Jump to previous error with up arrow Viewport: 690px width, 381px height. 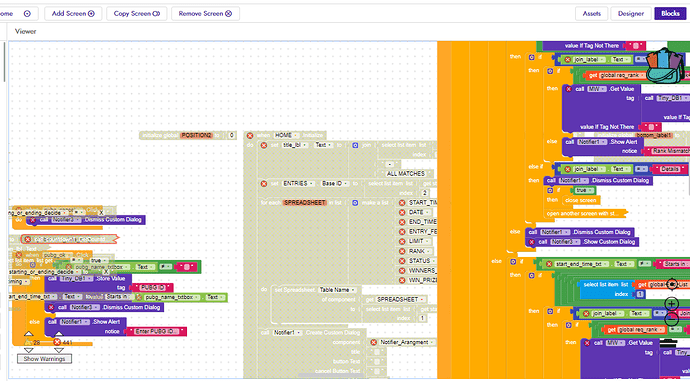point(59,334)
